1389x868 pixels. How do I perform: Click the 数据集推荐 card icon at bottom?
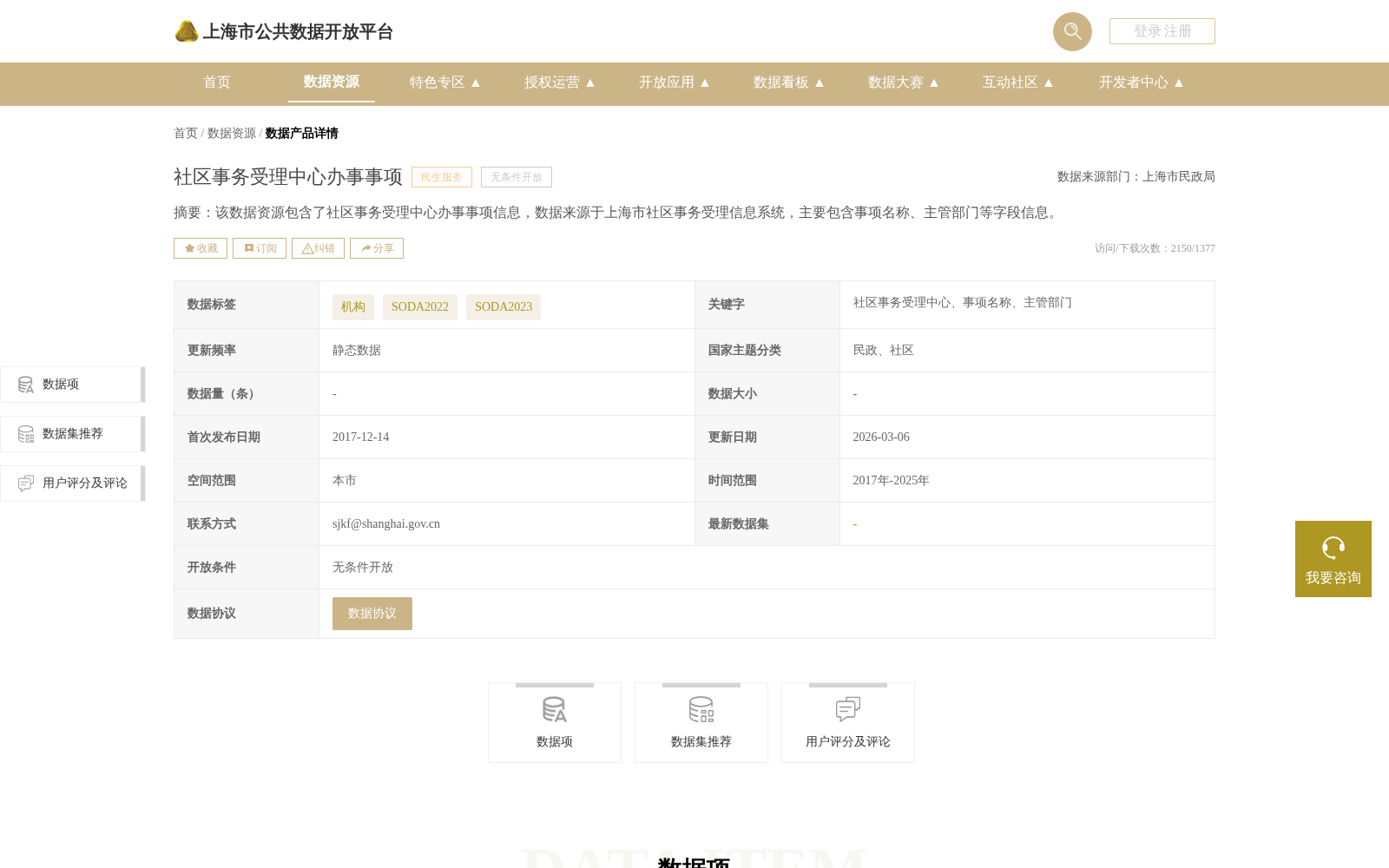[x=701, y=709]
